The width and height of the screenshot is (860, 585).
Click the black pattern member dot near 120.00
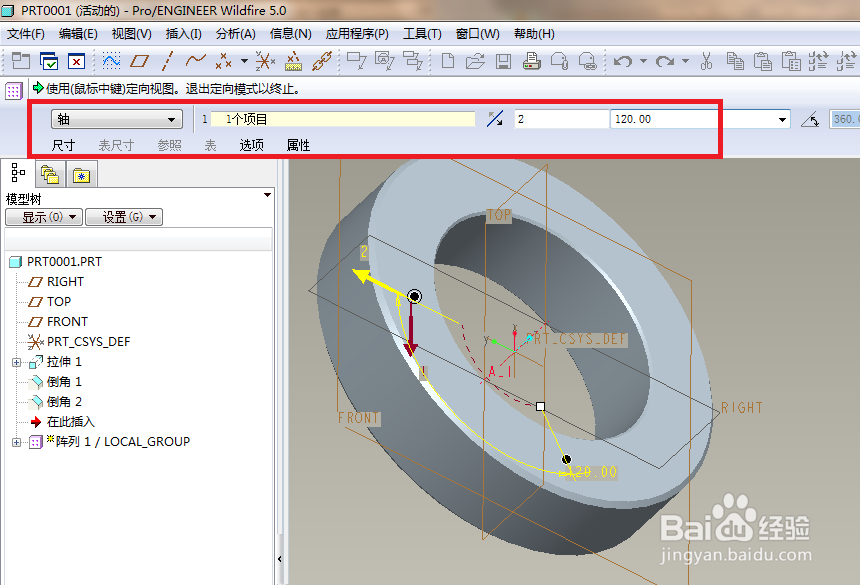(x=567, y=459)
